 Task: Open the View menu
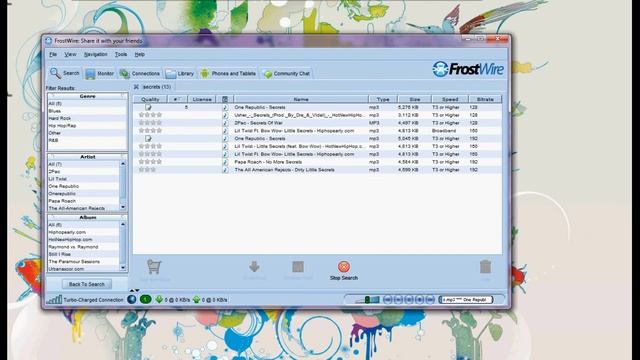[70, 54]
